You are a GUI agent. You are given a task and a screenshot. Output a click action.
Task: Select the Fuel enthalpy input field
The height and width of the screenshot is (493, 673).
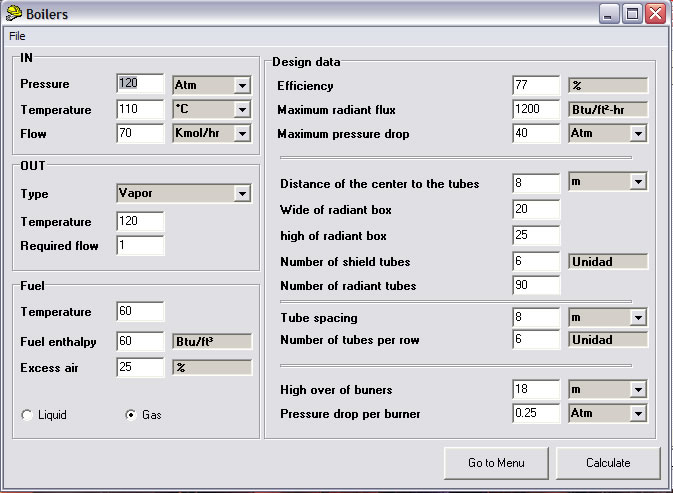[x=140, y=341]
